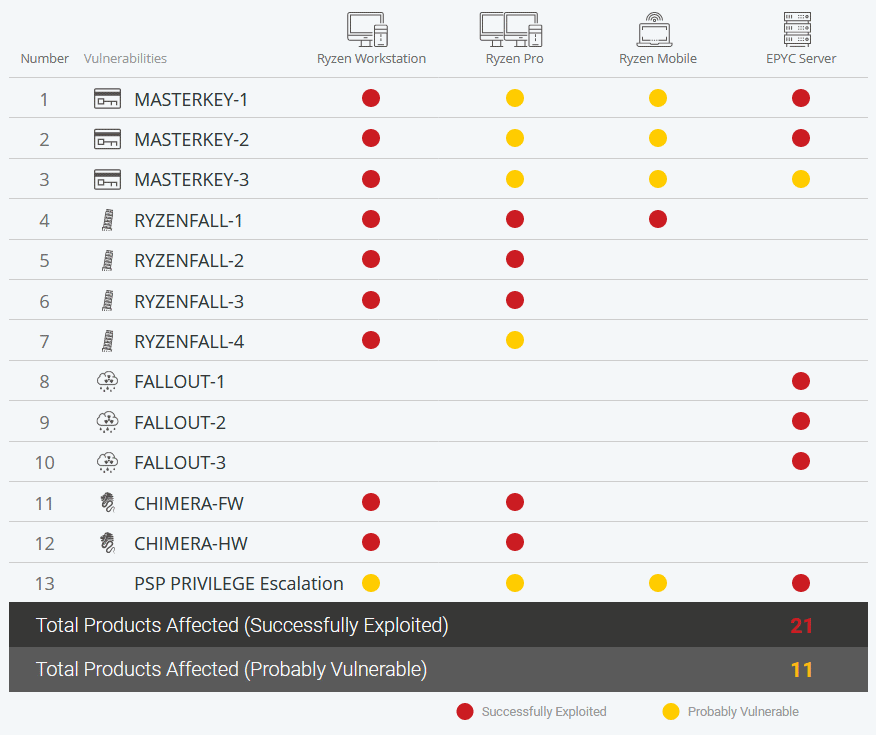Click the MASTERKEY-3 key icon

pyautogui.click(x=107, y=179)
